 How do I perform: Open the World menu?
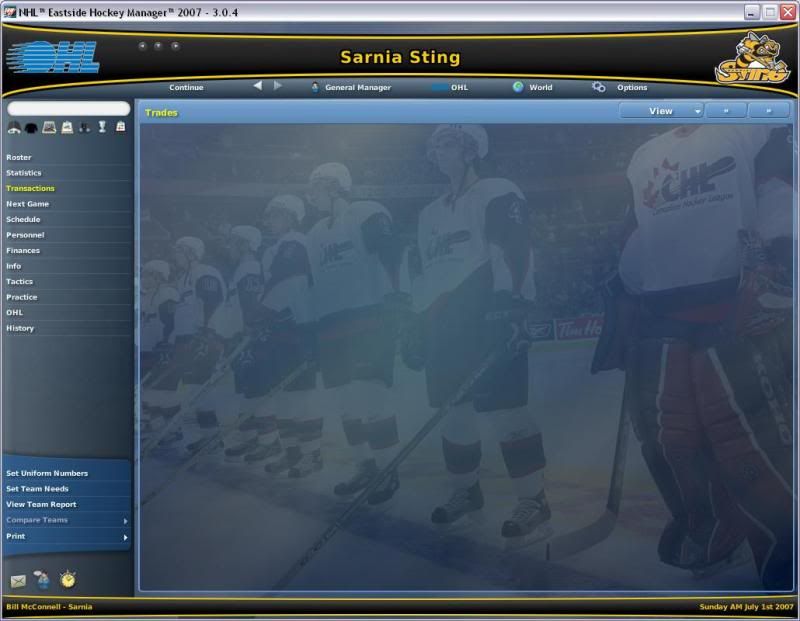541,87
